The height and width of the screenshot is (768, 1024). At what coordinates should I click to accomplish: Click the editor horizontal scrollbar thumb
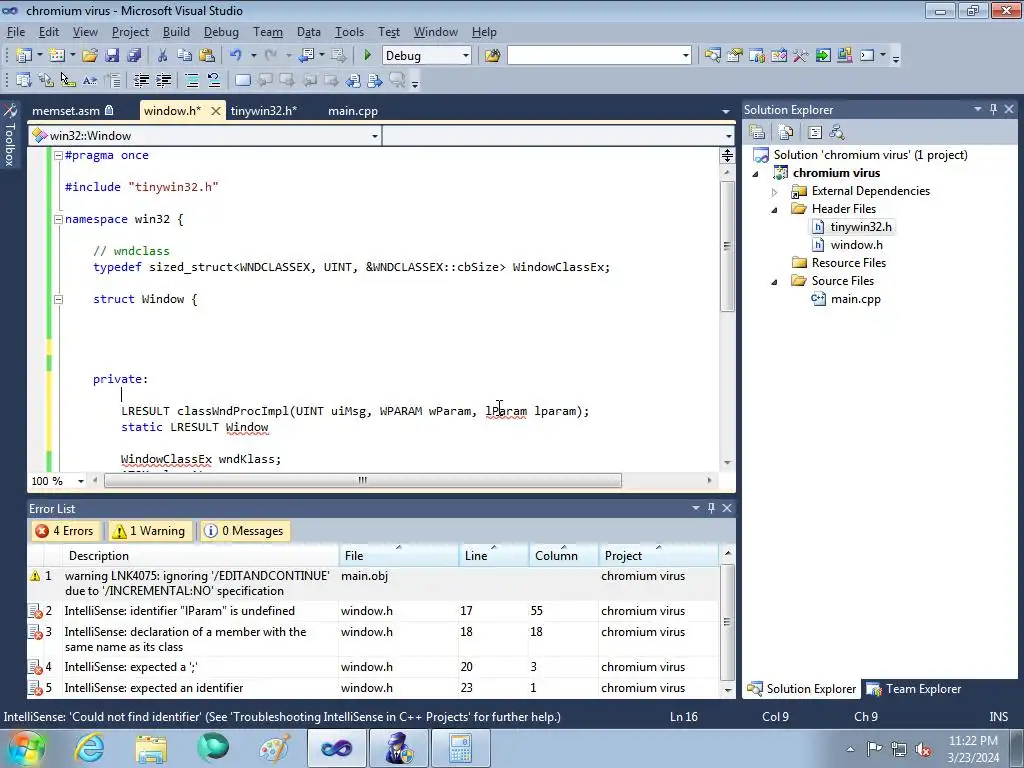(x=363, y=481)
